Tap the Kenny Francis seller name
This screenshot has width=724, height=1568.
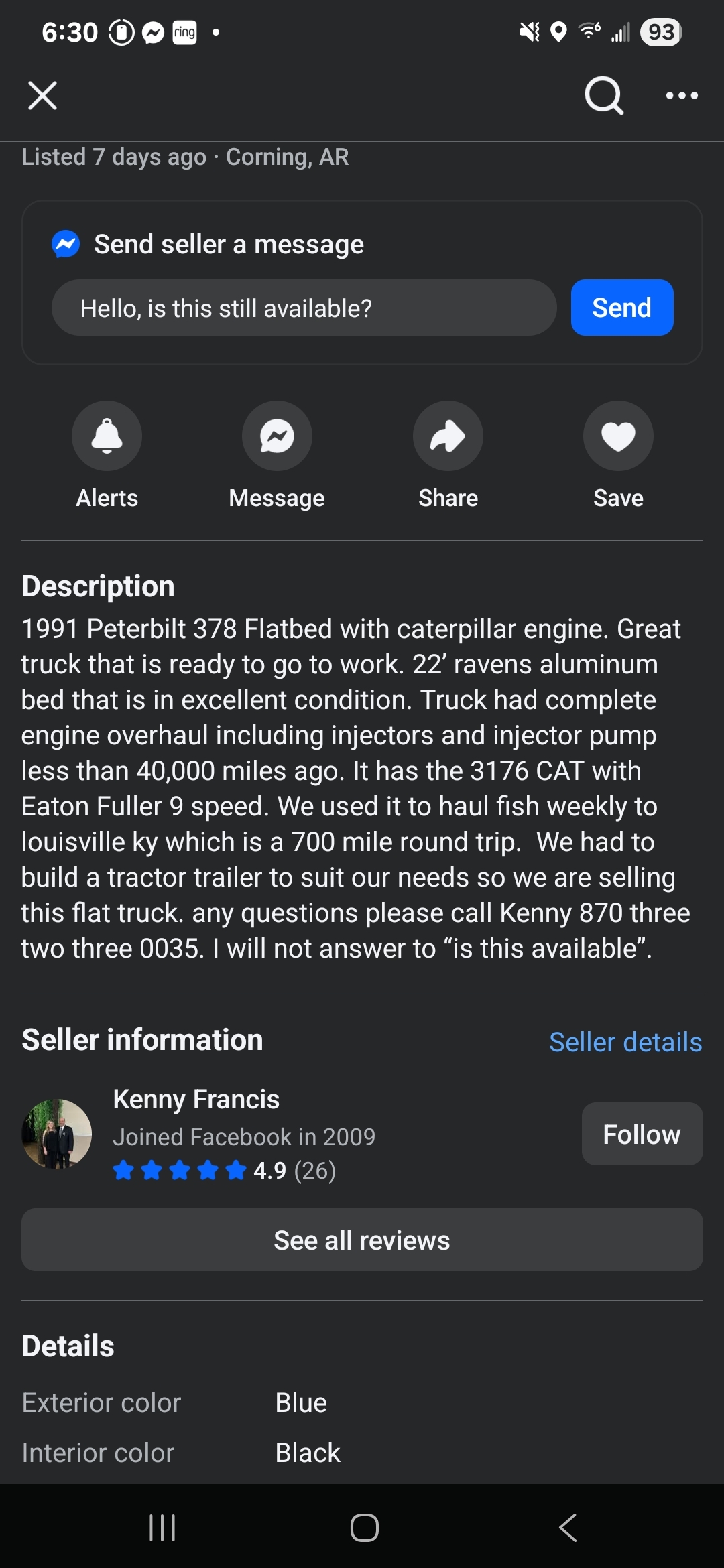196,1099
